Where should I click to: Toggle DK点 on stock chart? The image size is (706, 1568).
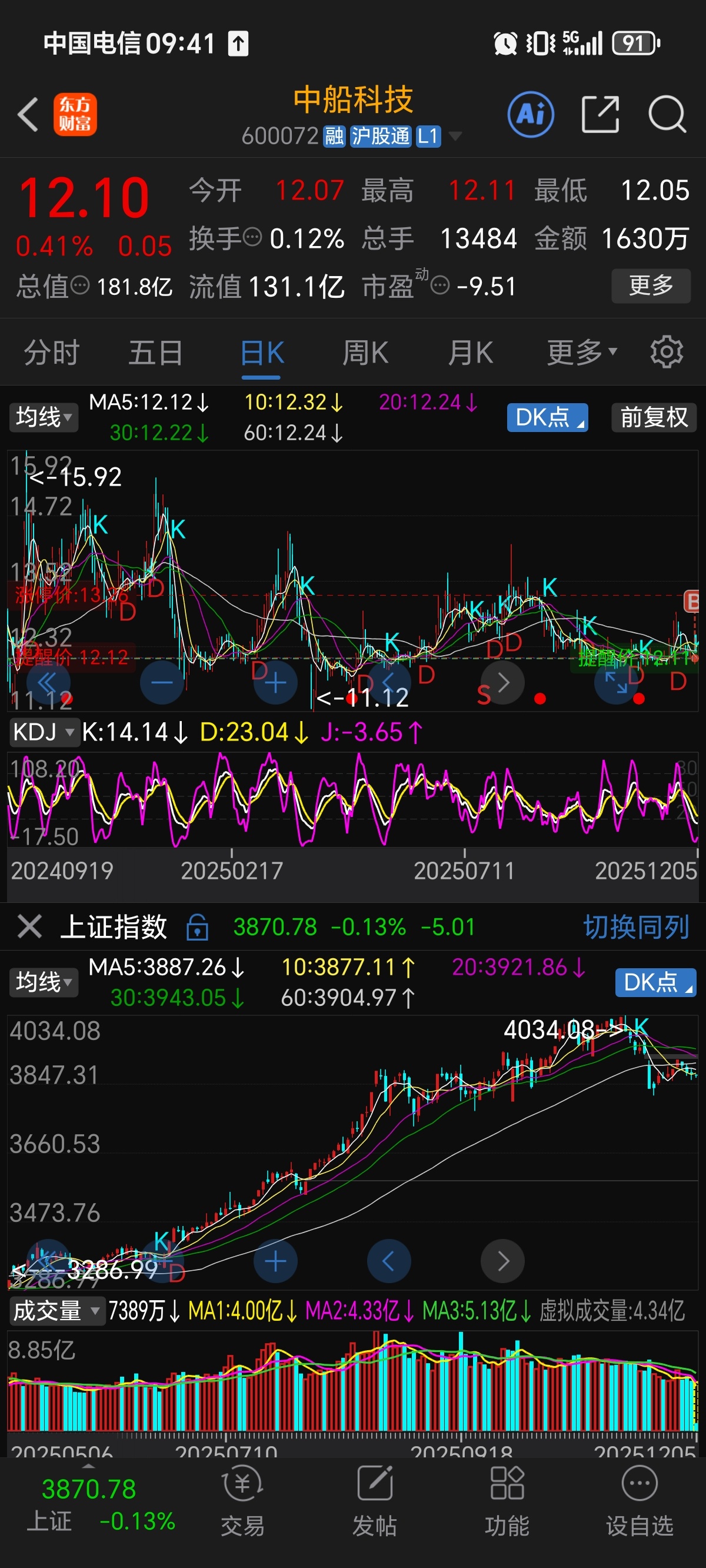(547, 417)
